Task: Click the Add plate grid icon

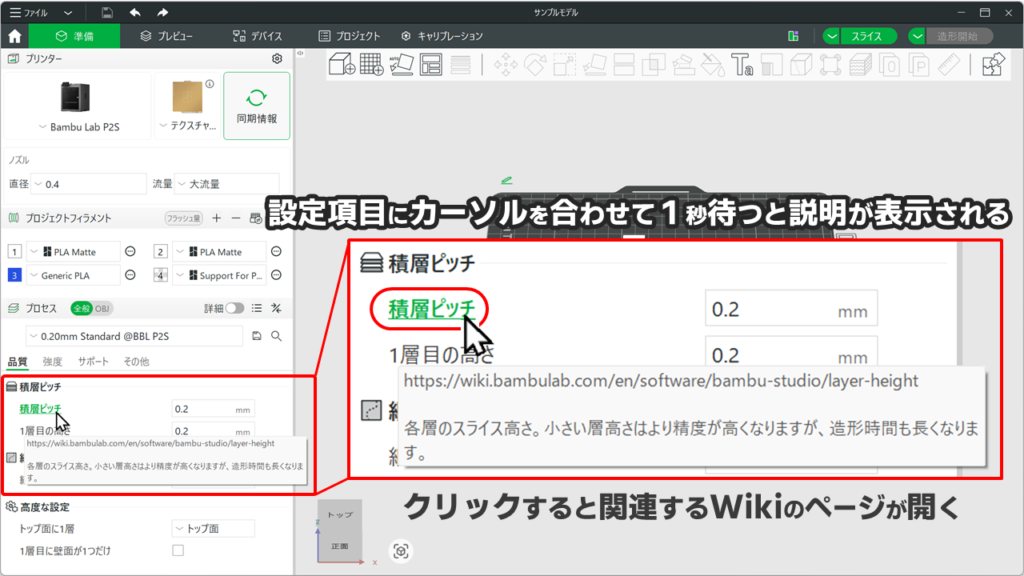Action: point(372,65)
